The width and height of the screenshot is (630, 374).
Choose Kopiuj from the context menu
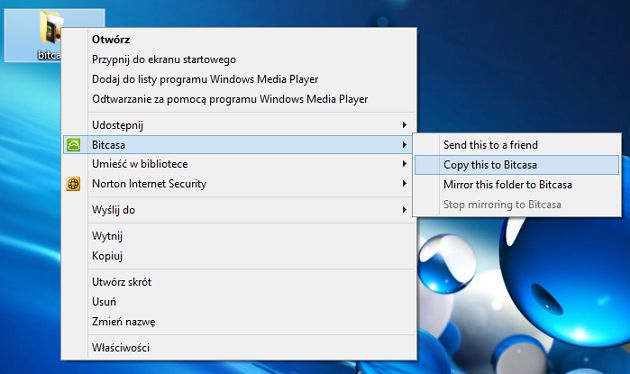click(239, 255)
